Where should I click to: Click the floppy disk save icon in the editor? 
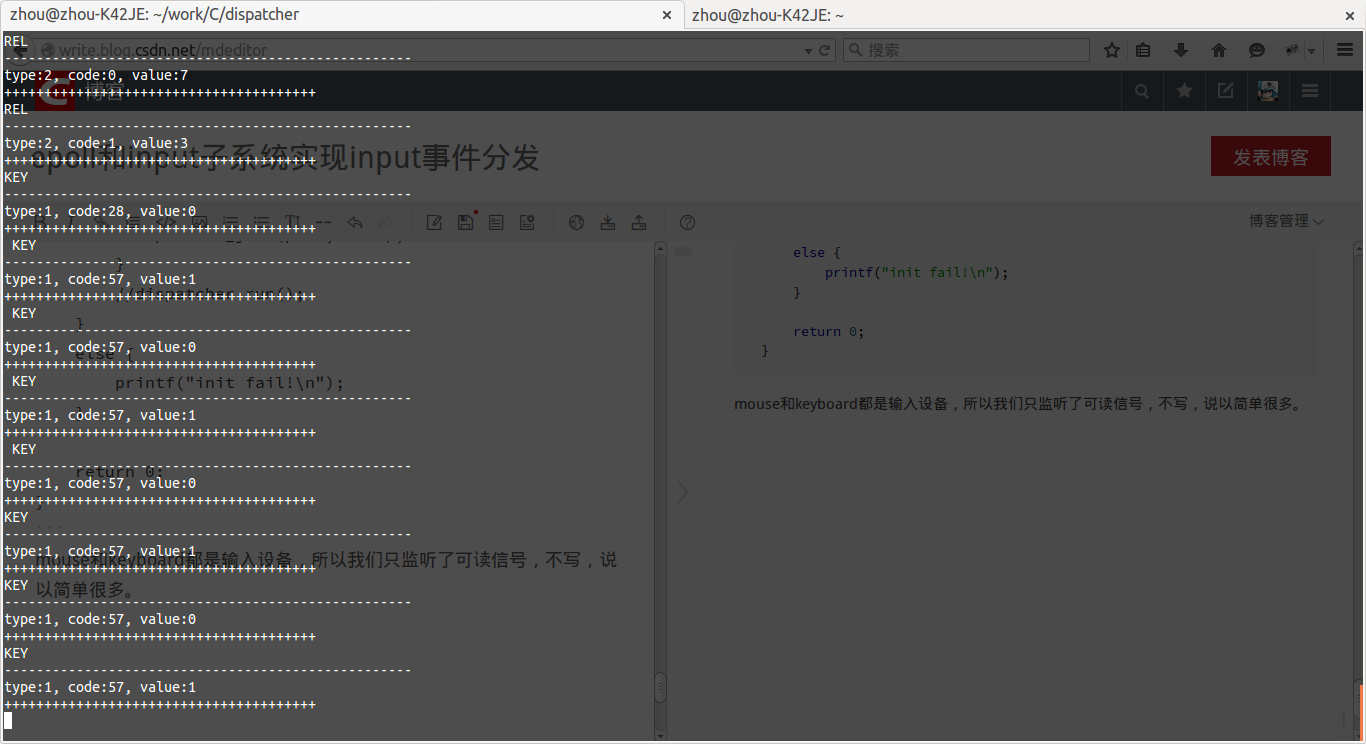tap(465, 222)
